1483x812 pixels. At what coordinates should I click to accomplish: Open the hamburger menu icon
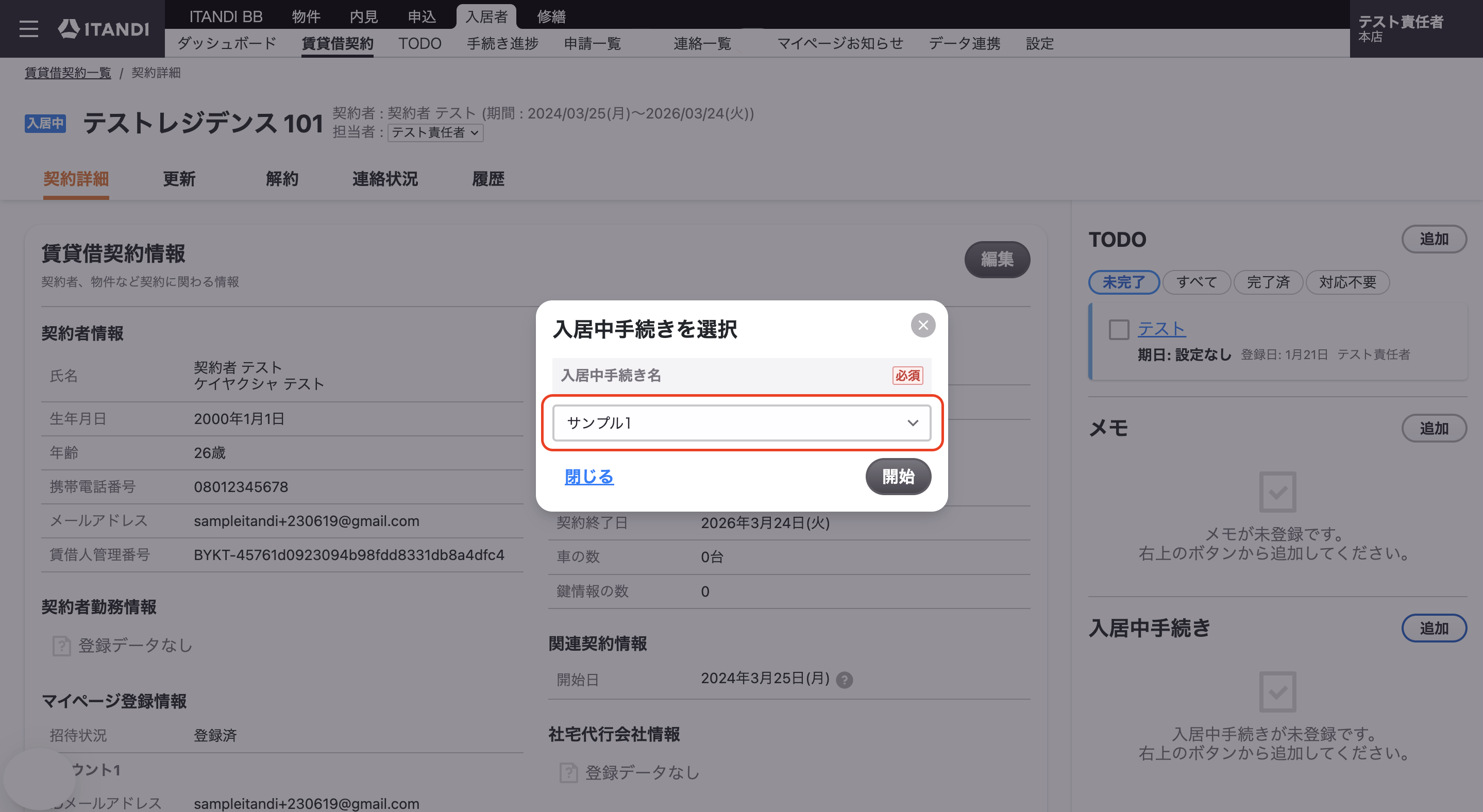tap(28, 29)
